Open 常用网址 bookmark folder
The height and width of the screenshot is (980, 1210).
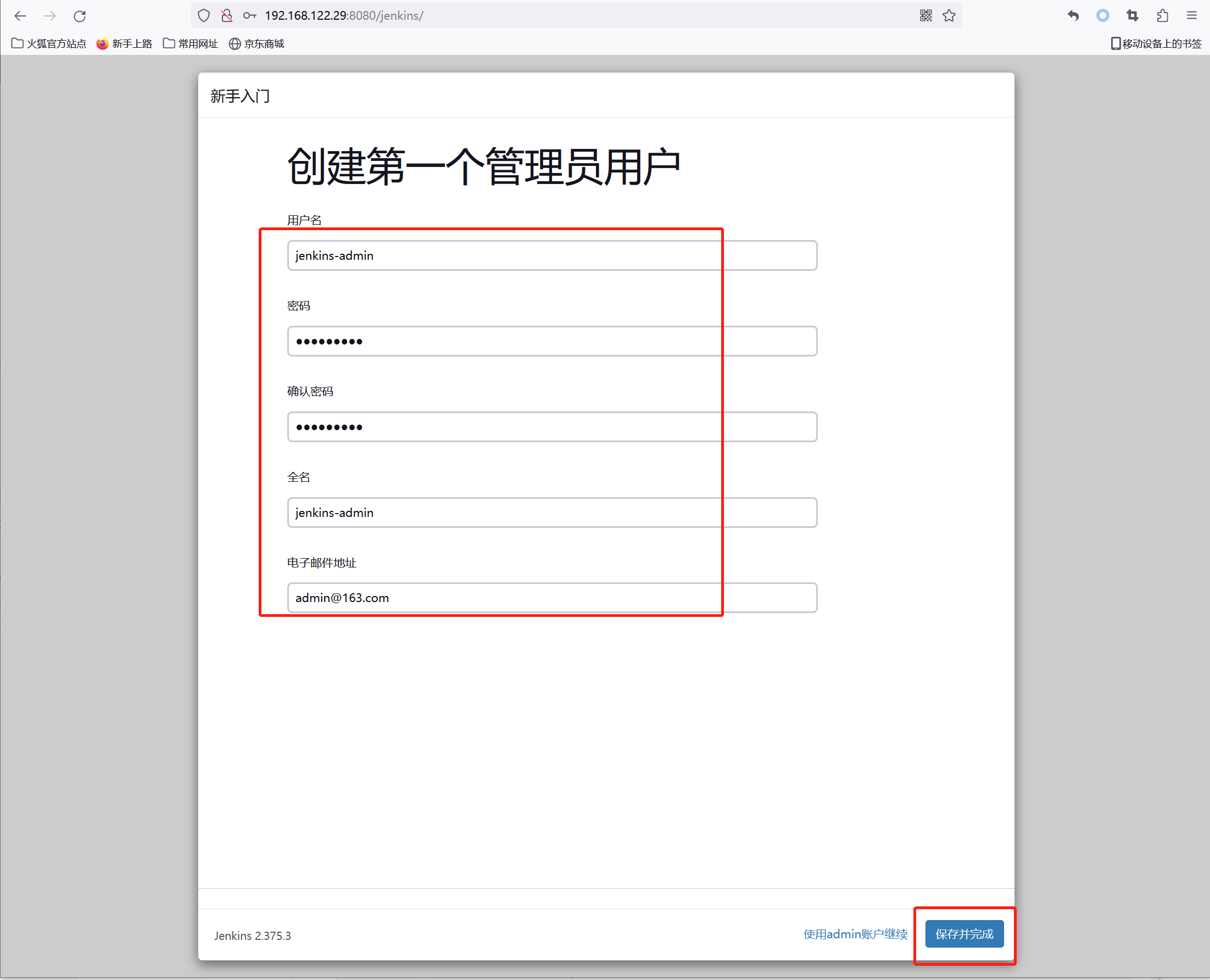[x=191, y=43]
